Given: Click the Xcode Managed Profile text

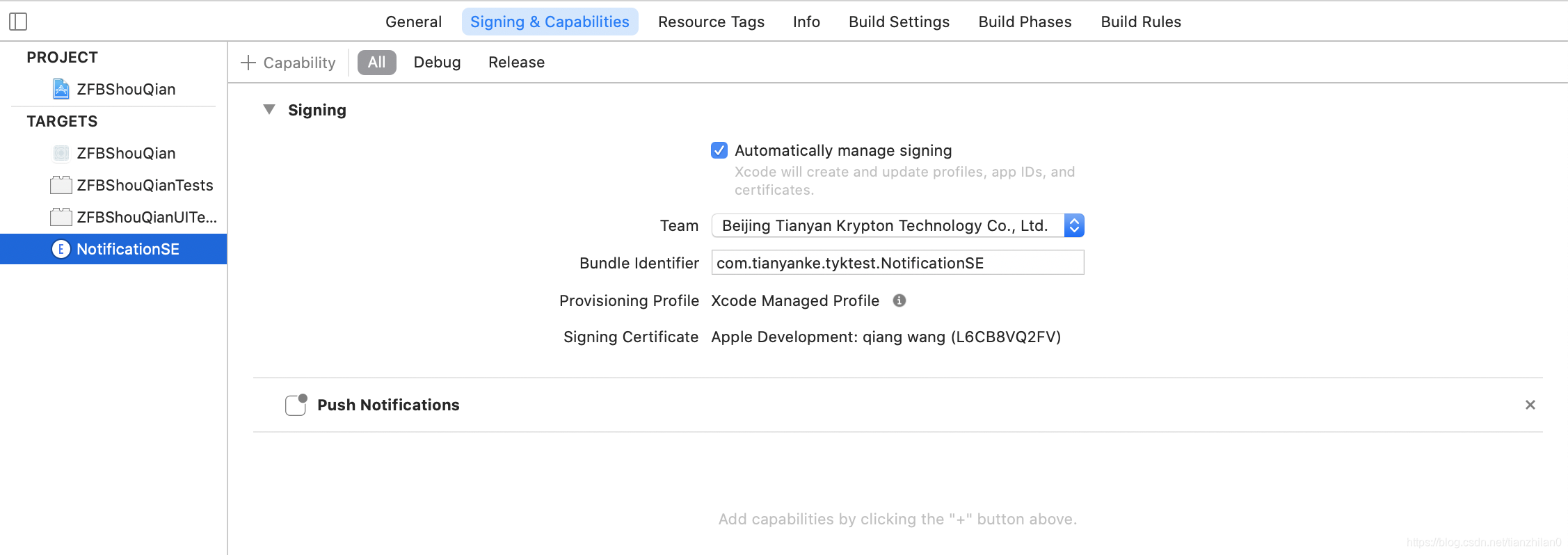Looking at the screenshot, I should tap(795, 300).
